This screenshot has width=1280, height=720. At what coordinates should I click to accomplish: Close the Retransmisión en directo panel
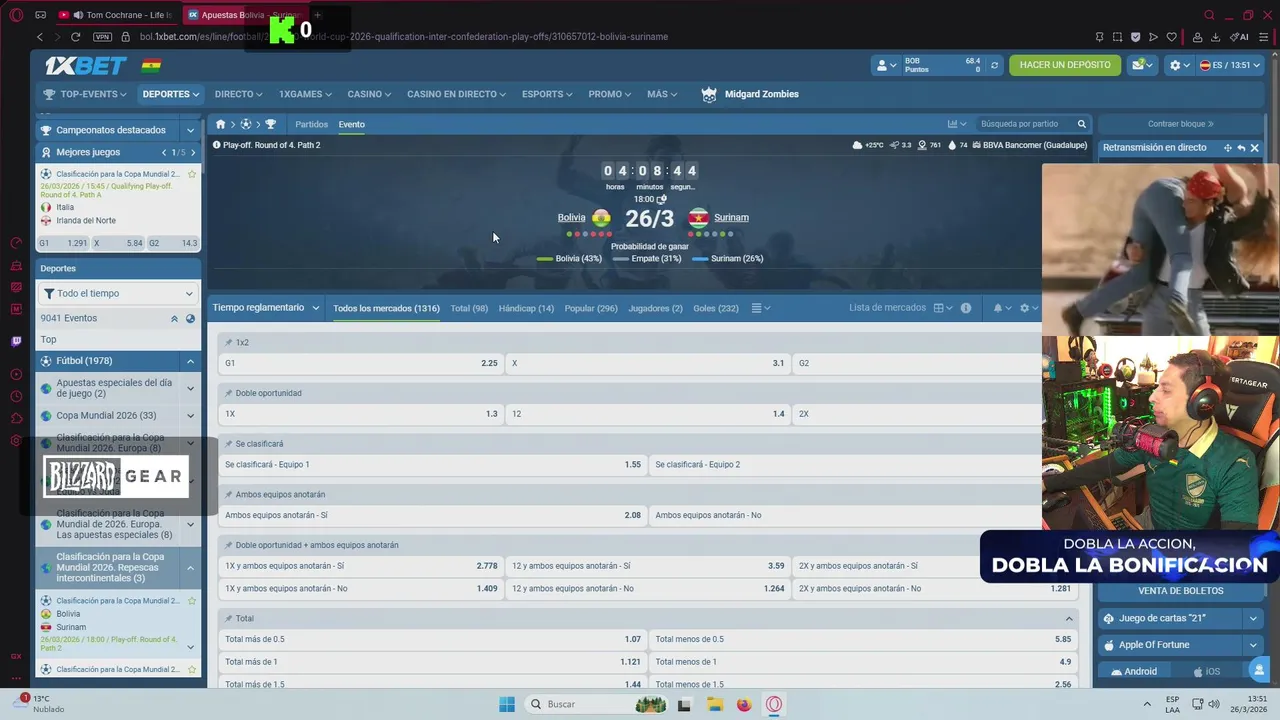(1254, 148)
